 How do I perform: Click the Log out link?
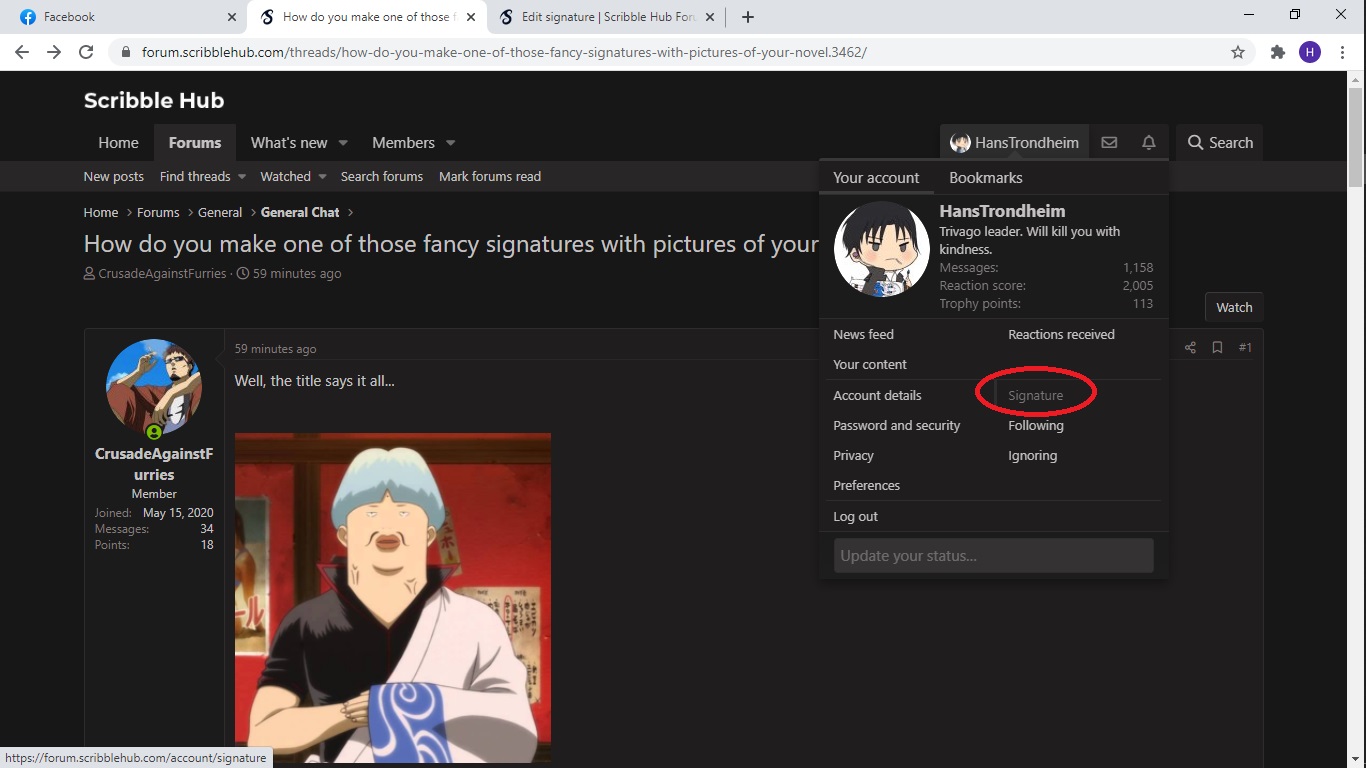[x=855, y=516]
